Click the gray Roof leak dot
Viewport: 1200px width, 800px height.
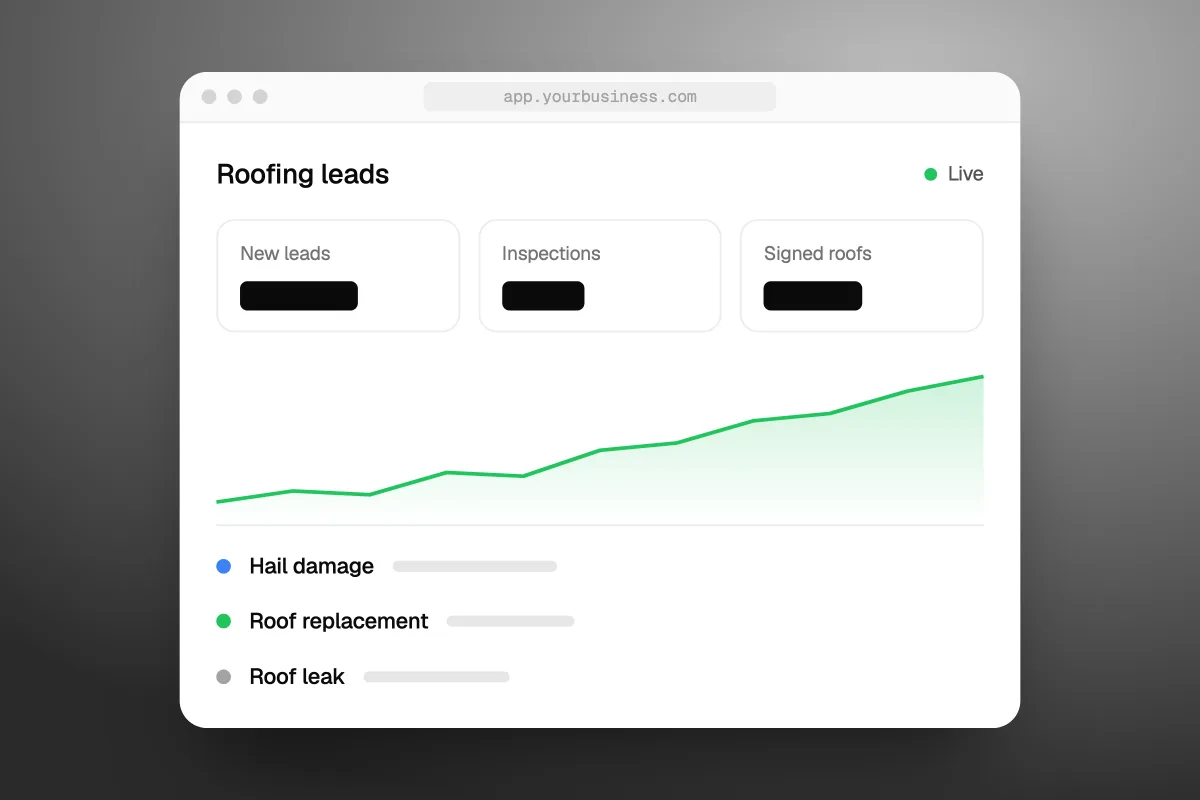coord(224,677)
